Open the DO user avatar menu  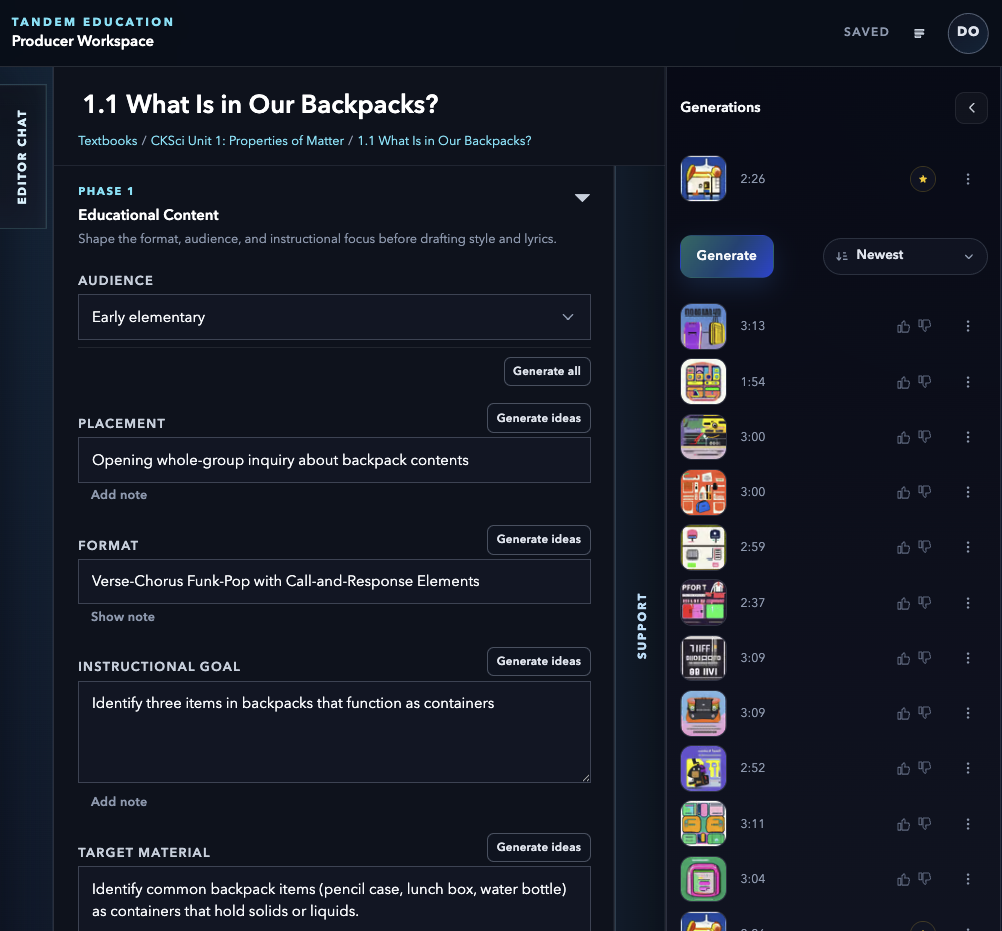[x=967, y=33]
